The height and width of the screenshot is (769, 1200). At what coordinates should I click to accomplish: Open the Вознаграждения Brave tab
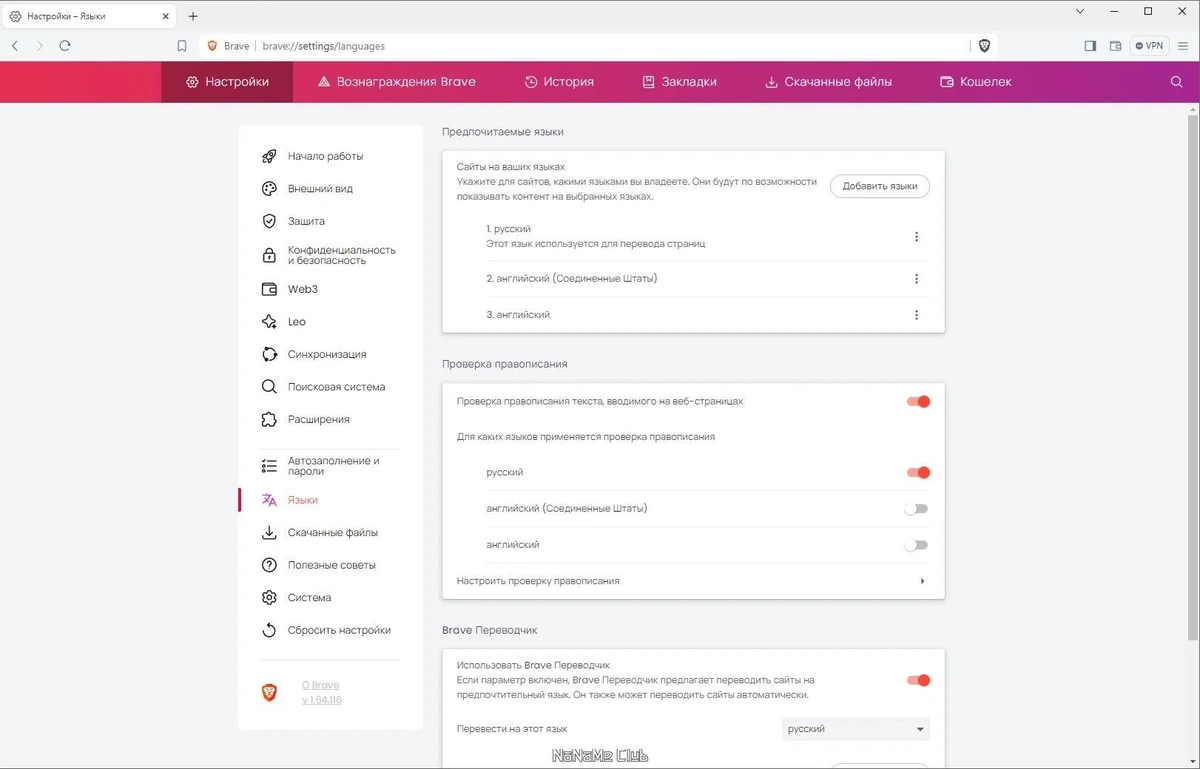click(396, 82)
